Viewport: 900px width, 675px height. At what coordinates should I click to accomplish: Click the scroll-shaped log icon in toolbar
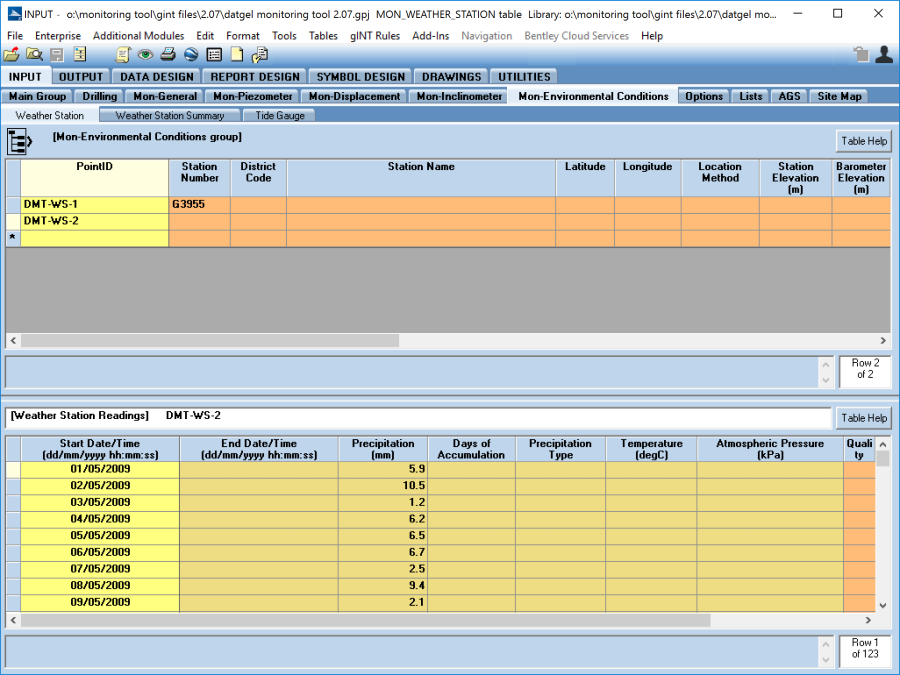coord(123,55)
